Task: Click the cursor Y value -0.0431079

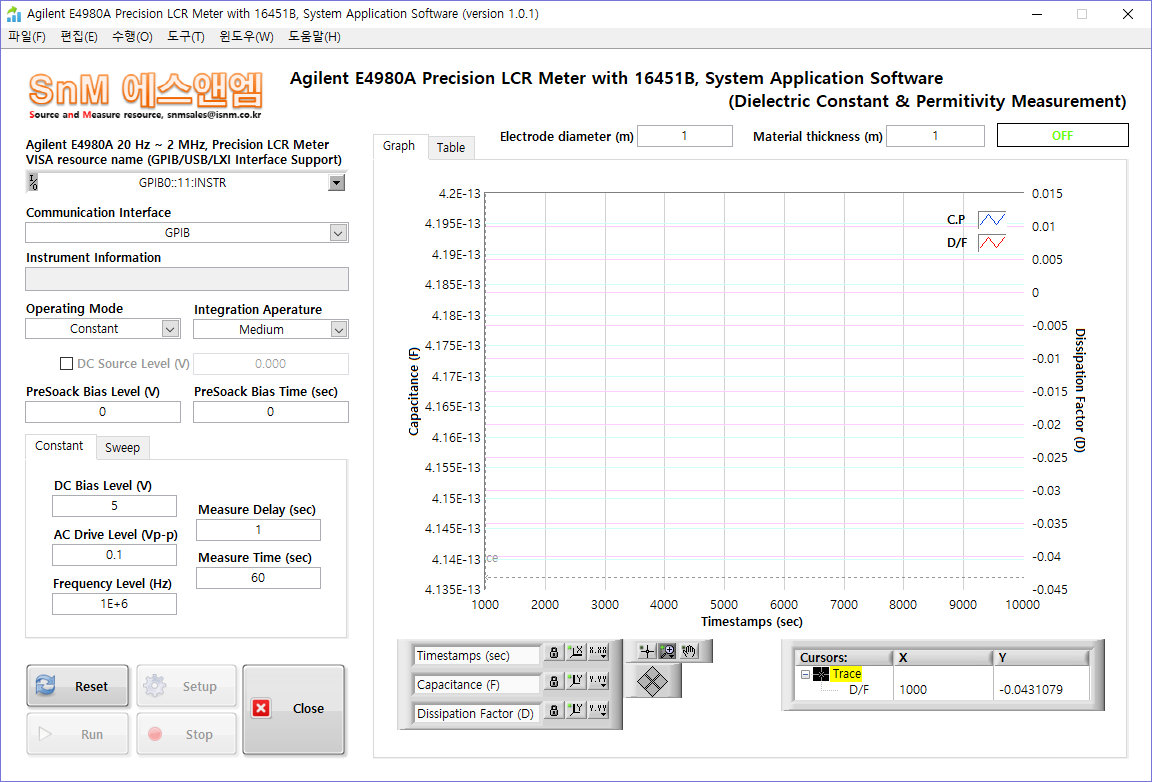Action: [x=1030, y=690]
